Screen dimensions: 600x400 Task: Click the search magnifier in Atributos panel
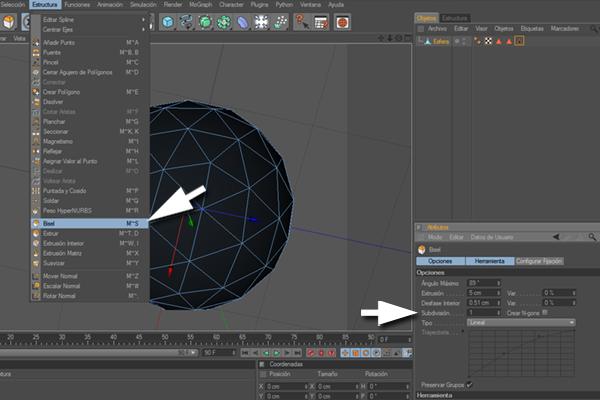[x=592, y=237]
